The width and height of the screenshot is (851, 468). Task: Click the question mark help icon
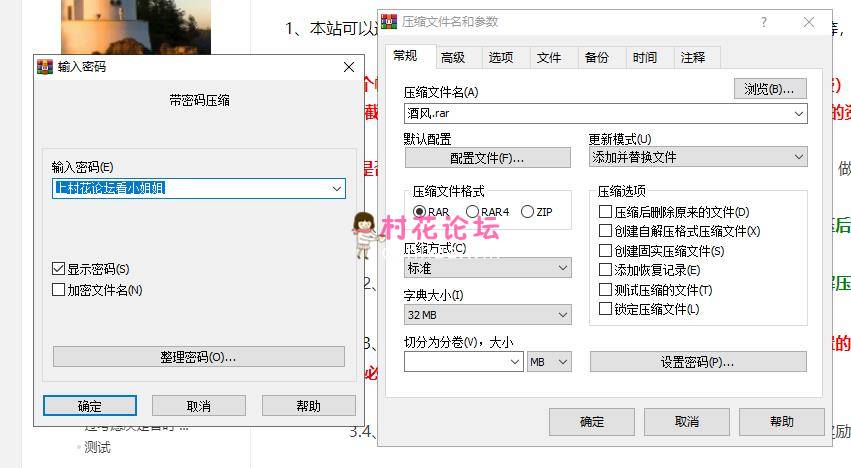click(x=764, y=22)
